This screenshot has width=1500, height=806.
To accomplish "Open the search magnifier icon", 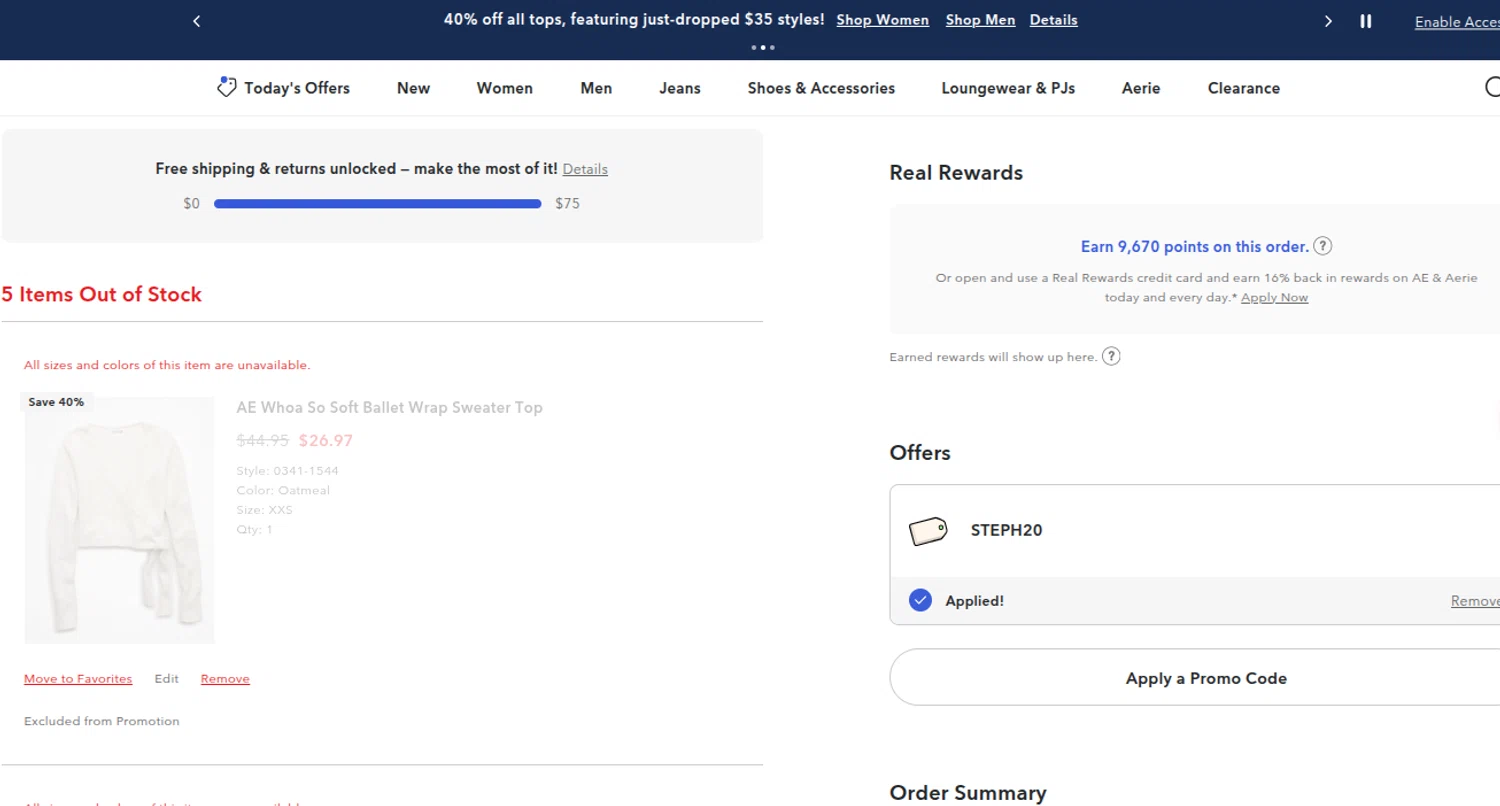I will pyautogui.click(x=1493, y=88).
